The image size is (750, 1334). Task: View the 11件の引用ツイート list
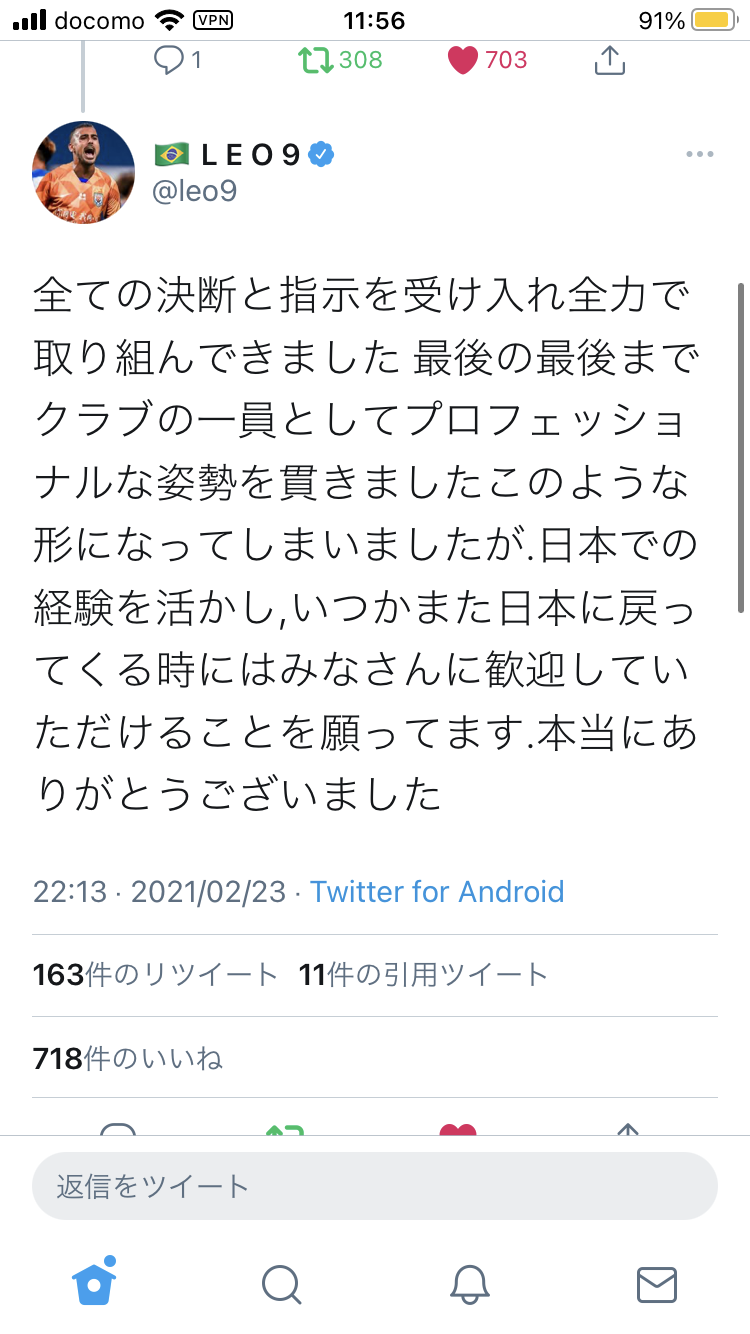(423, 974)
